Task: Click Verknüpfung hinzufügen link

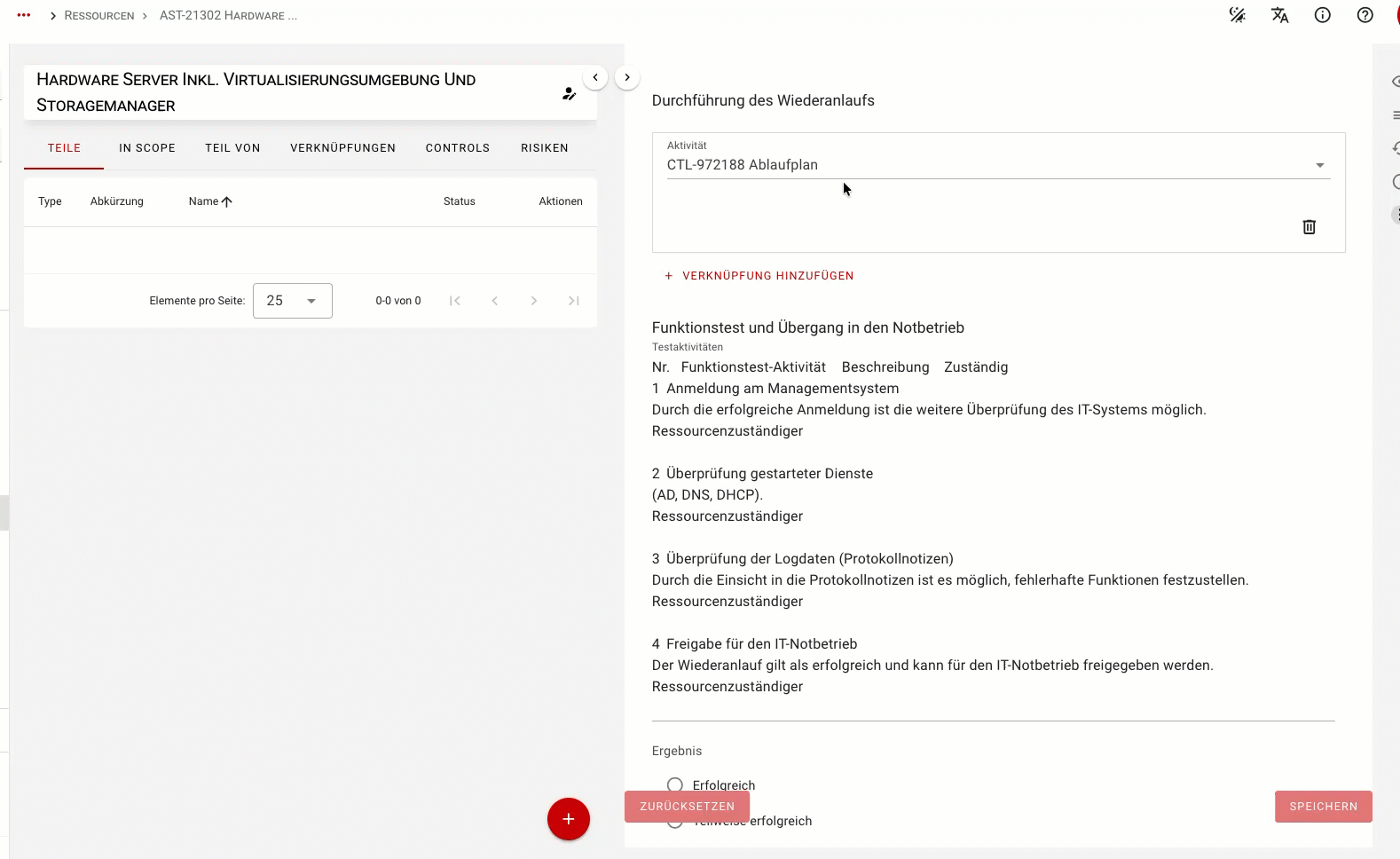Action: [759, 276]
